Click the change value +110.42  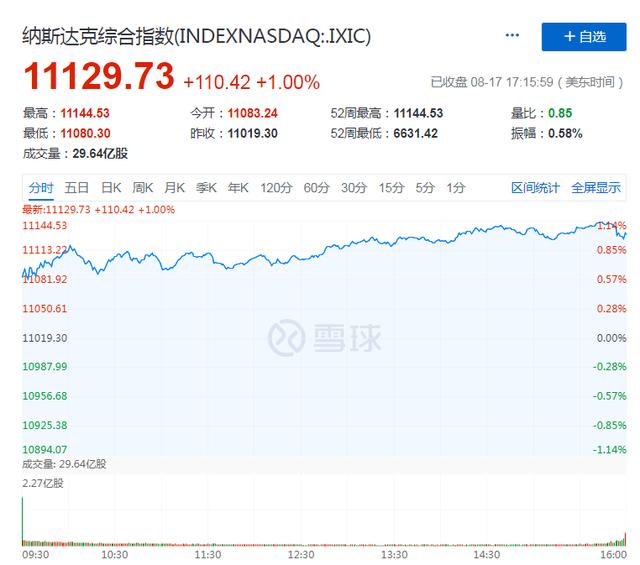pyautogui.click(x=217, y=82)
